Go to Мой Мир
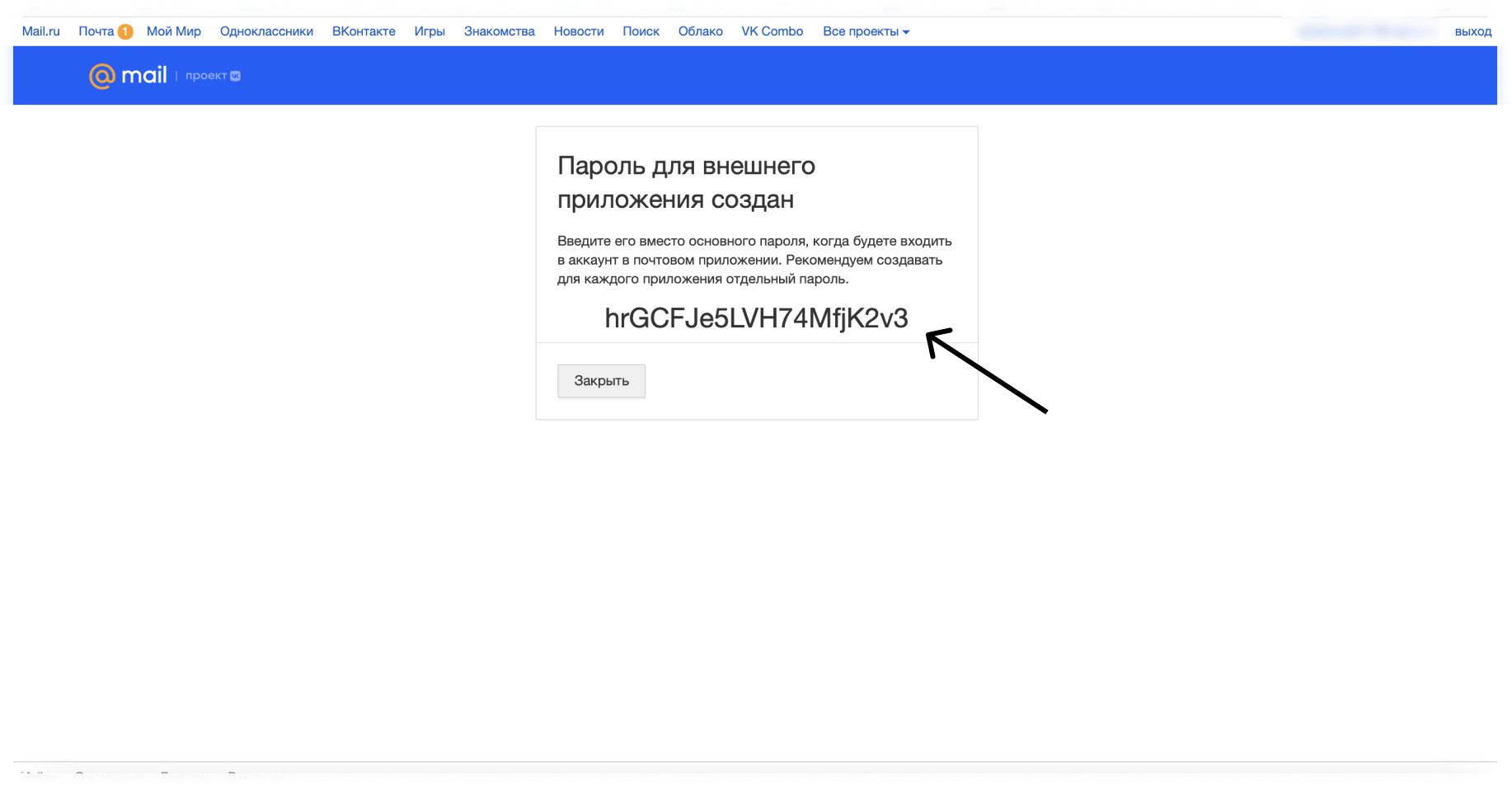 tap(174, 31)
